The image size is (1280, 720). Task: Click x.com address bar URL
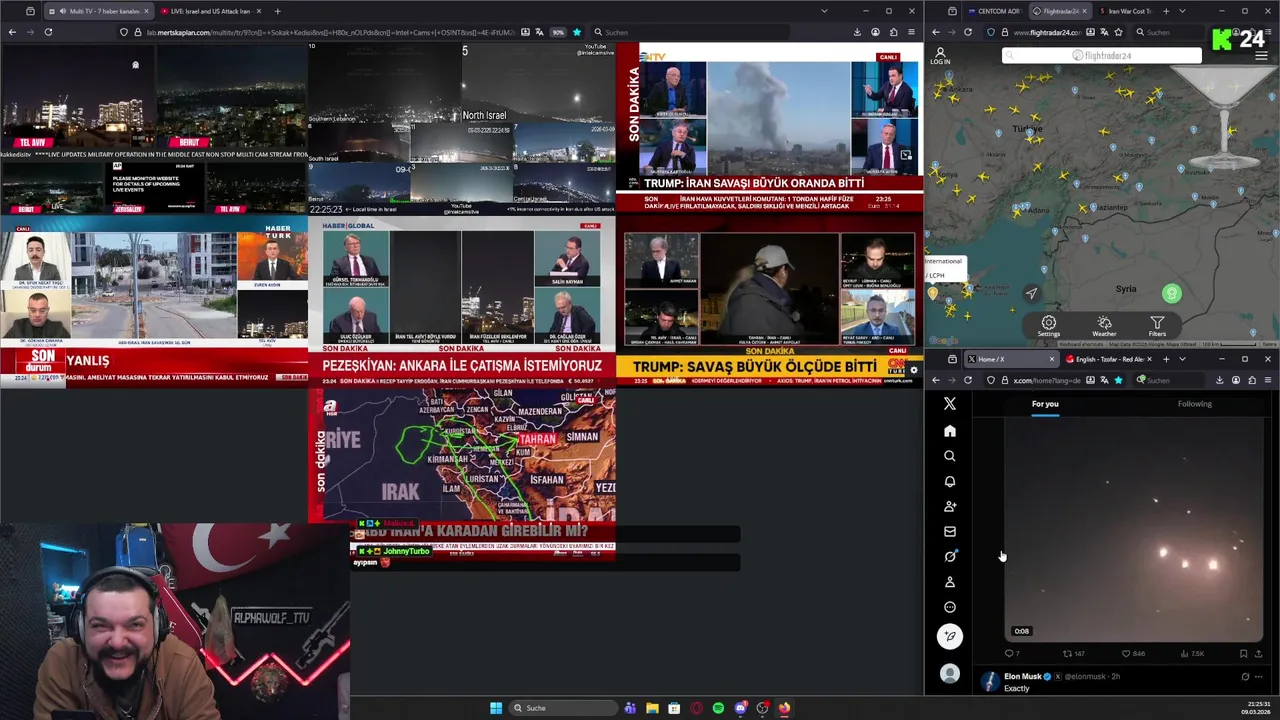pos(1046,380)
